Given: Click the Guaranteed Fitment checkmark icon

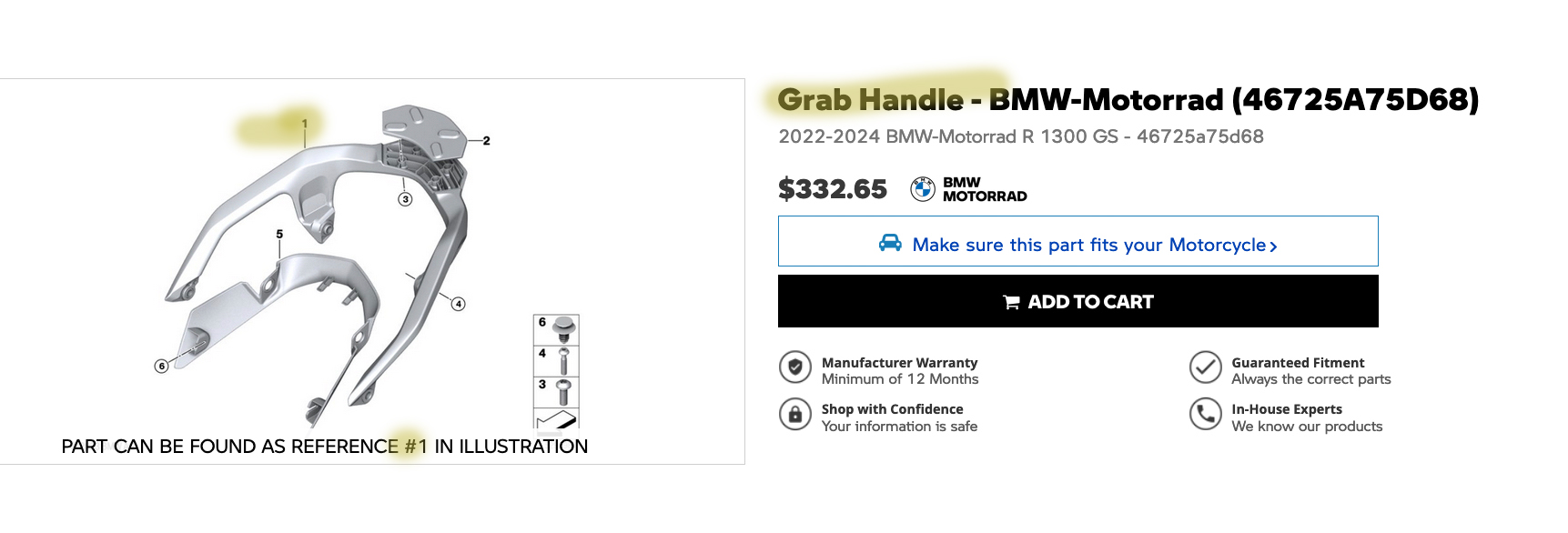Looking at the screenshot, I should click(1205, 367).
